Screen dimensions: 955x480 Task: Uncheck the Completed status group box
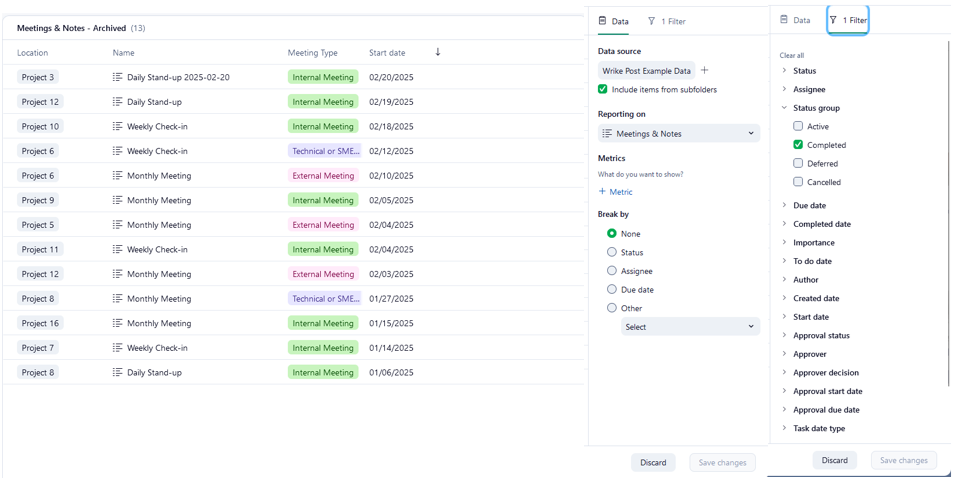[x=798, y=145]
